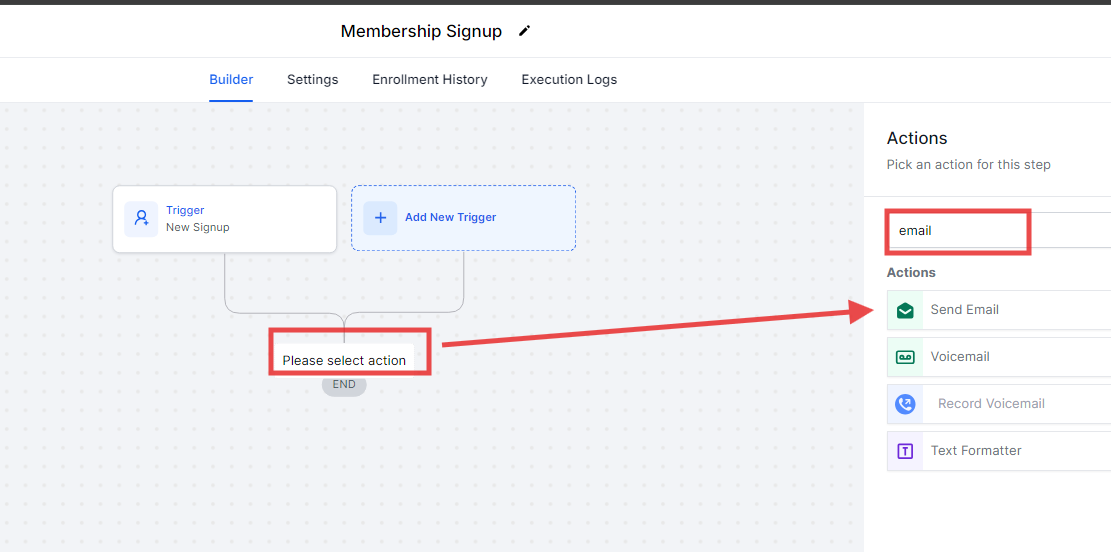Click the pencil icon to rename workflow
Viewport: 1111px width, 552px height.
(524, 31)
